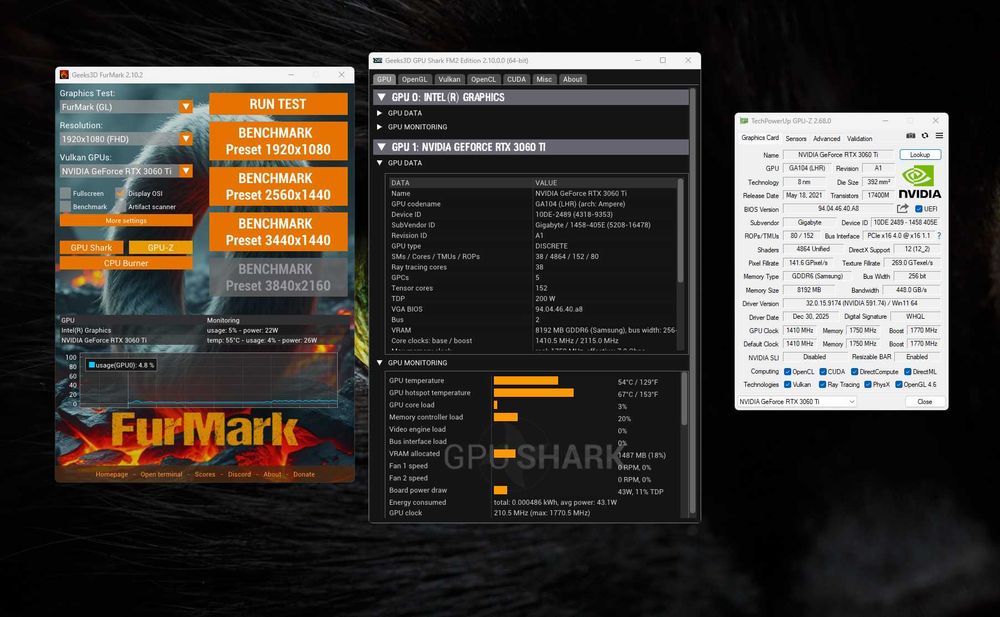Screen dimensions: 1000x617
Task: Open More settings in FurMark
Action: click(x=126, y=220)
